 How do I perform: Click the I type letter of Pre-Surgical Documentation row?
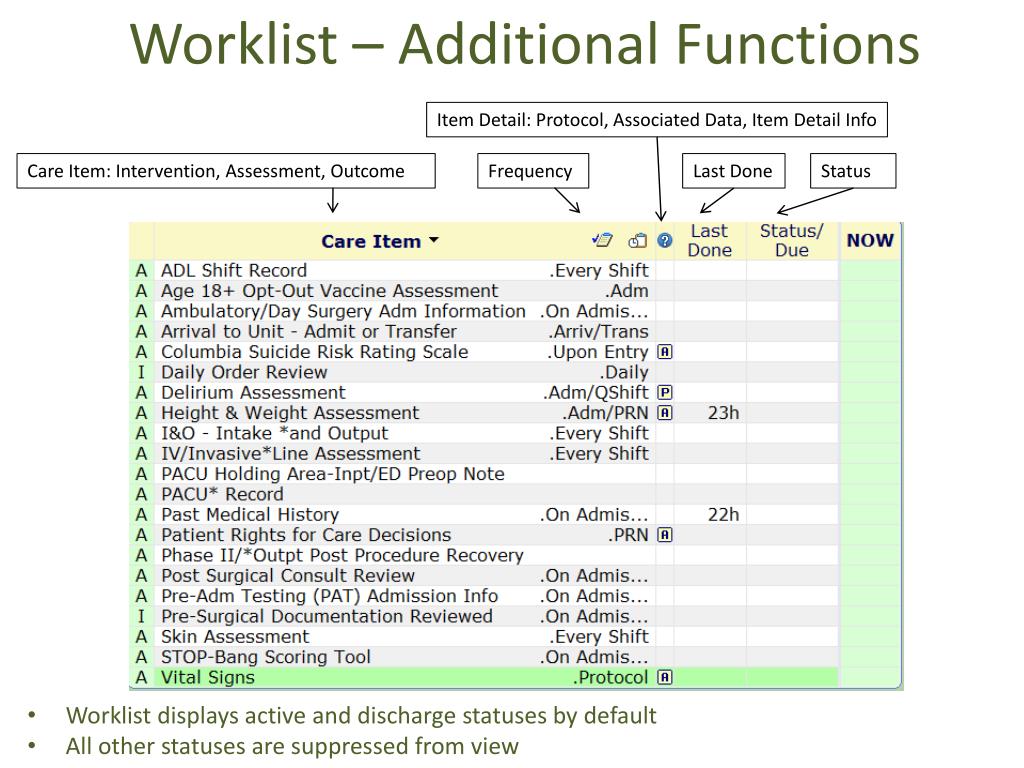tap(141, 616)
